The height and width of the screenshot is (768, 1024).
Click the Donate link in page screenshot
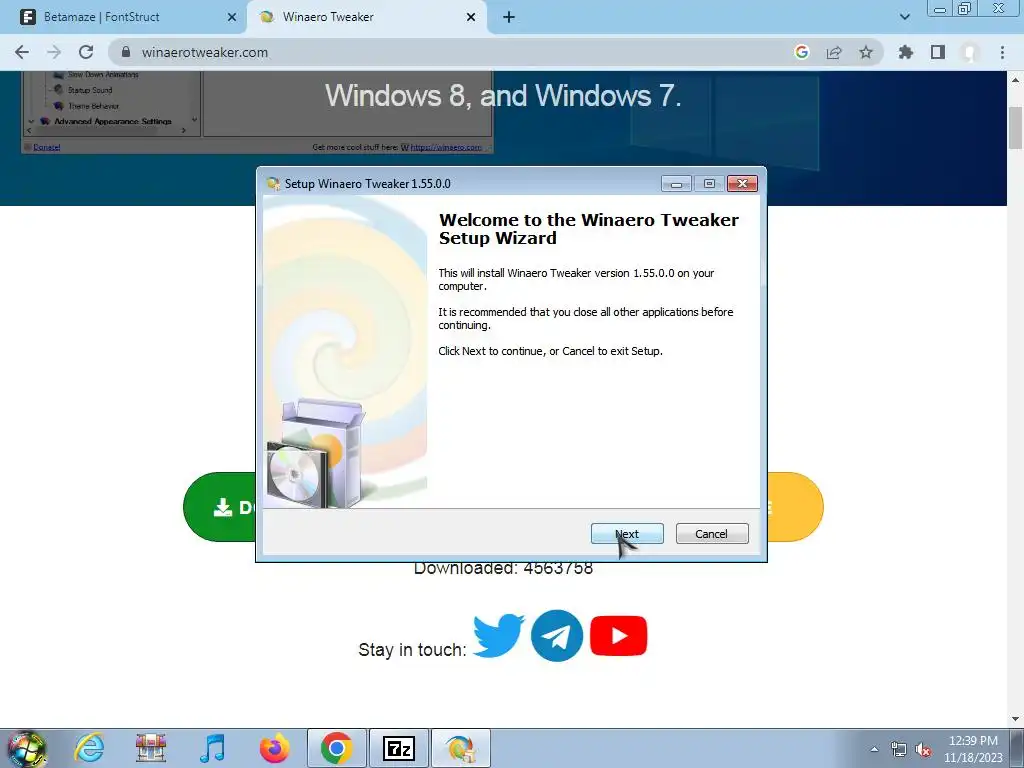coord(46,147)
